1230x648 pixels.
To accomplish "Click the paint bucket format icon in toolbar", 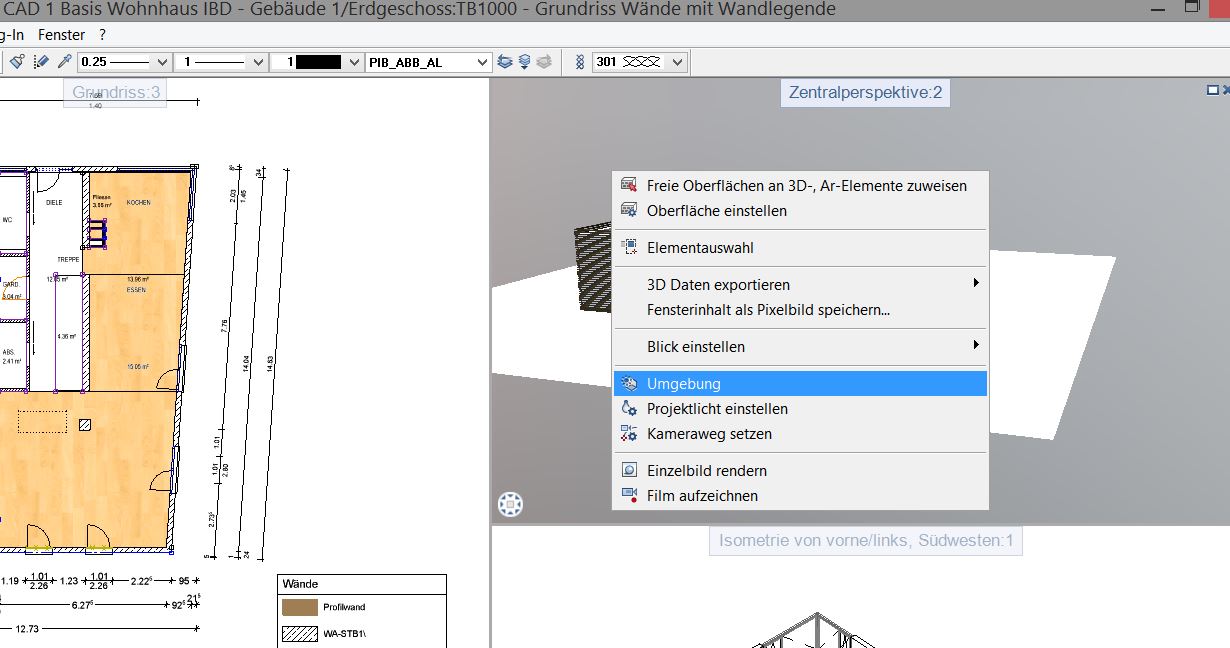I will pos(17,62).
